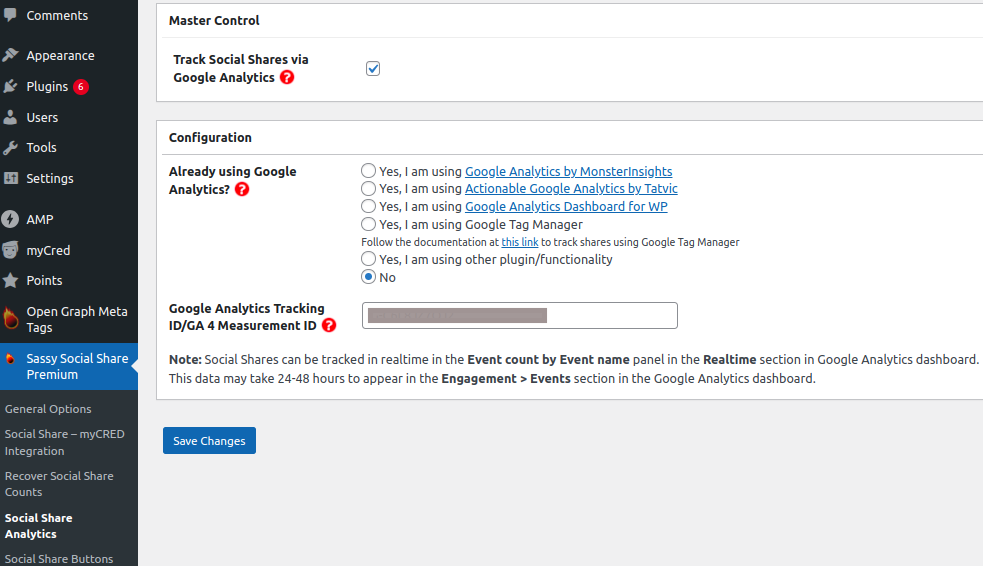Open help for Track Social Shares option
This screenshot has height=566, width=983.
click(287, 77)
